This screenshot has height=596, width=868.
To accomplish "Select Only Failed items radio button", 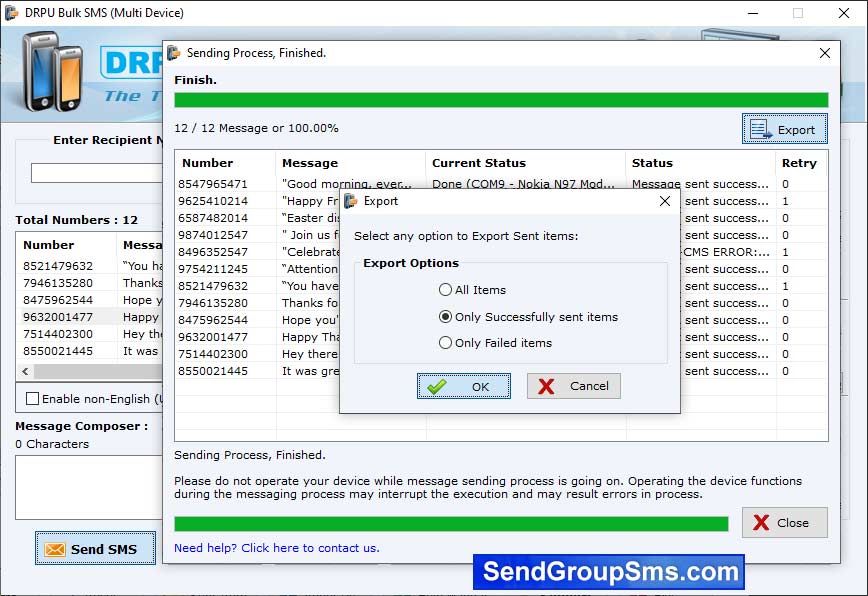I will 446,343.
